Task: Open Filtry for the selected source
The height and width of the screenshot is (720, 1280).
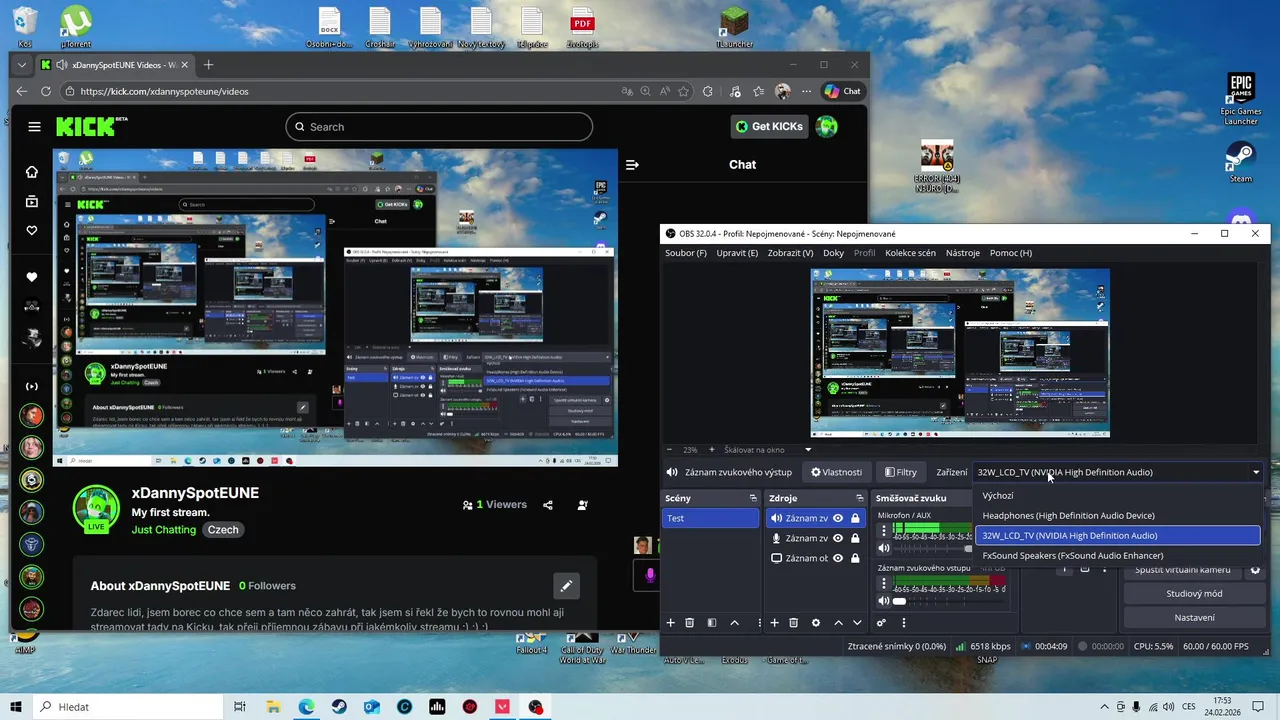Action: click(900, 472)
